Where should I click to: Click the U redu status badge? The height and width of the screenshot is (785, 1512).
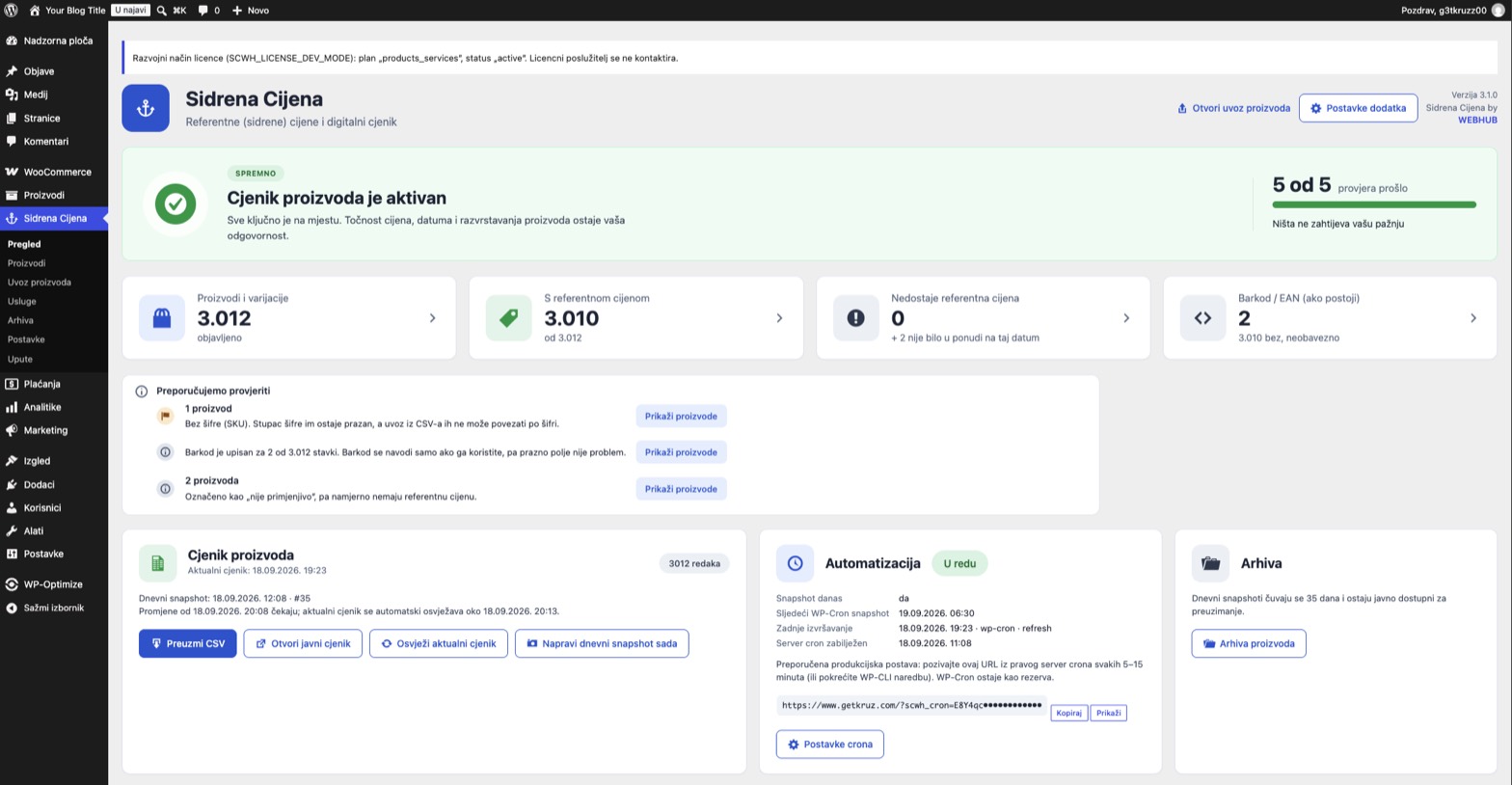pos(959,563)
